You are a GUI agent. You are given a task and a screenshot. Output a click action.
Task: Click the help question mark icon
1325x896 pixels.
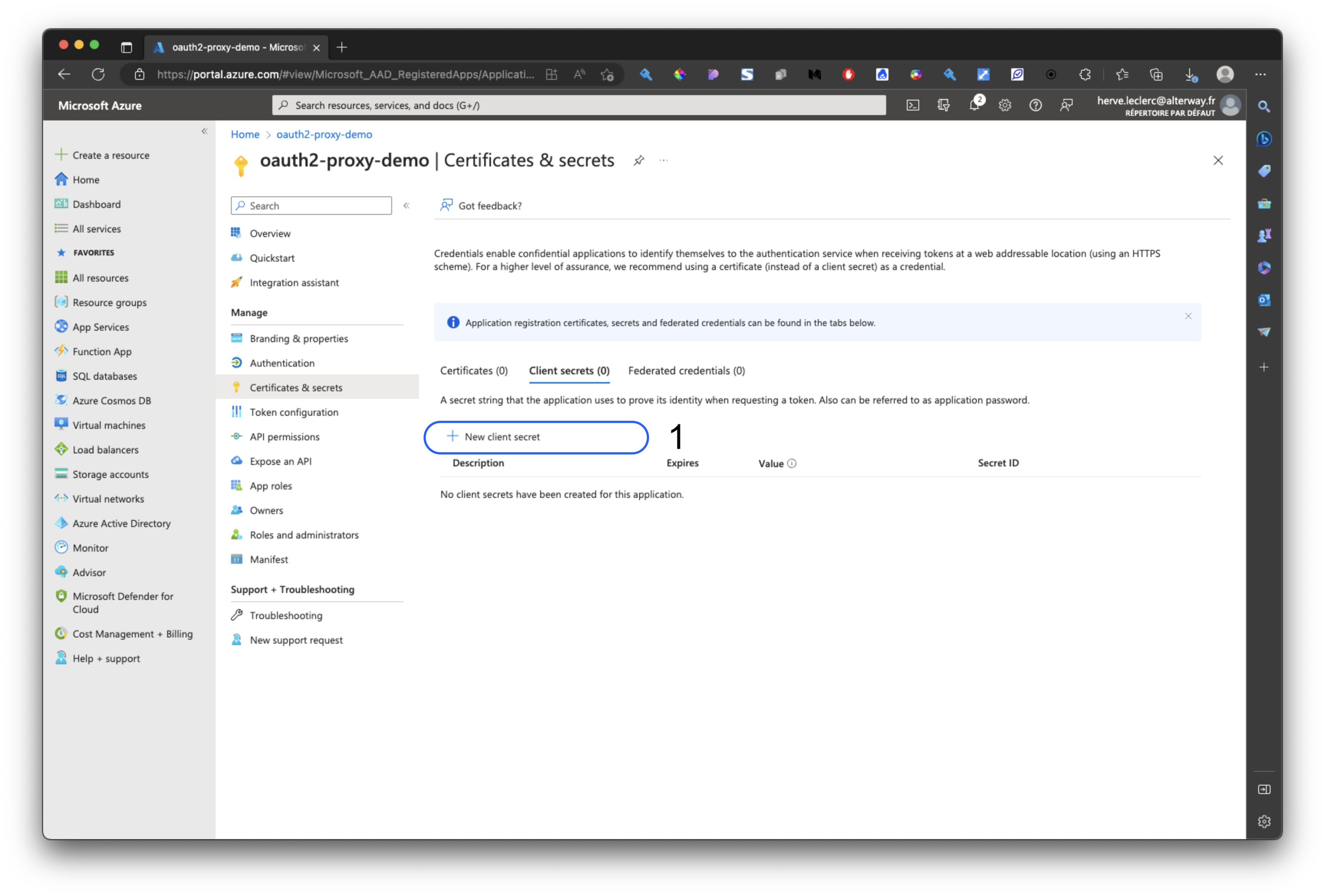(x=1035, y=105)
